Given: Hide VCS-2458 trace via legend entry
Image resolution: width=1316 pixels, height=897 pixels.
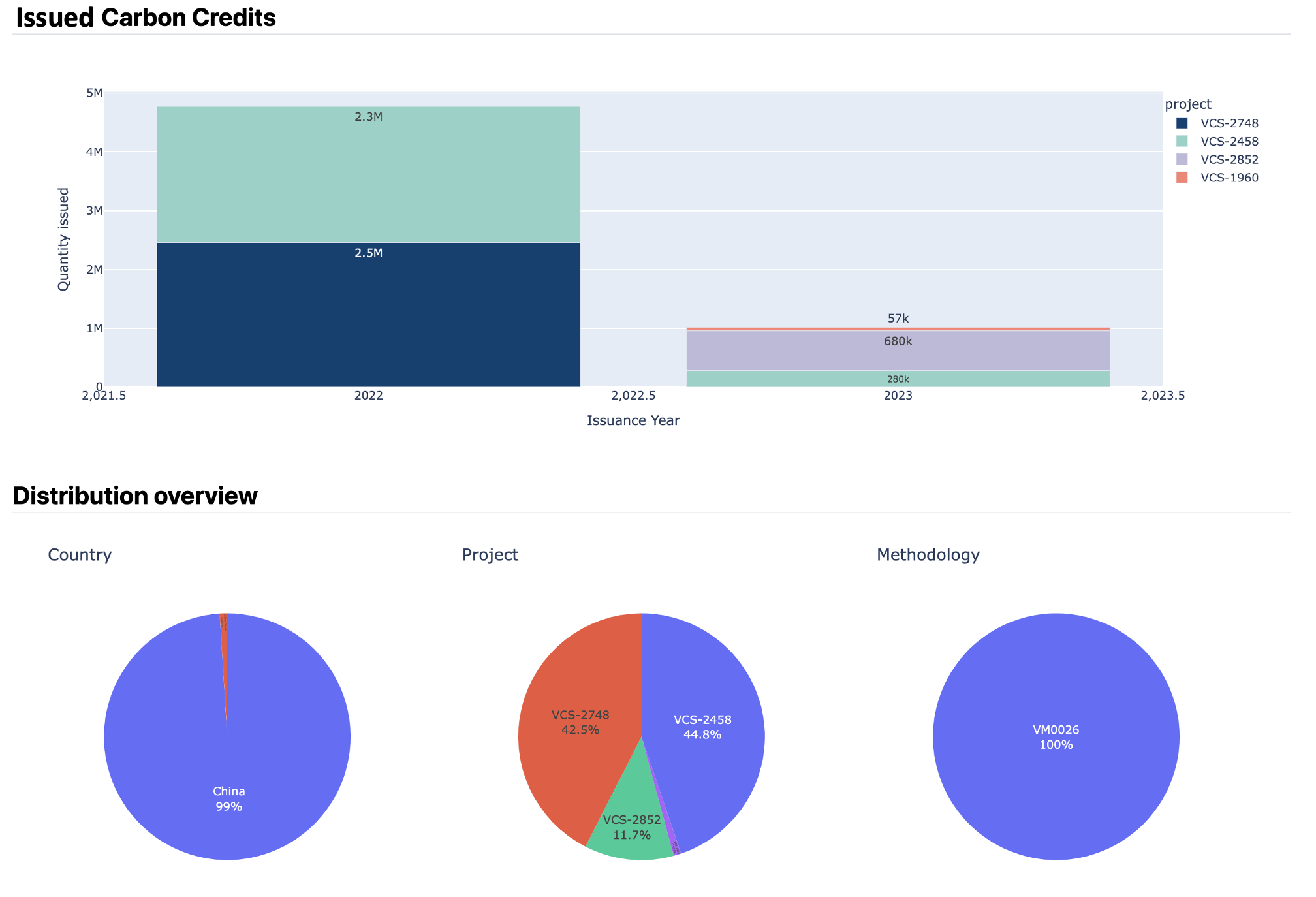Looking at the screenshot, I should coord(1229,142).
